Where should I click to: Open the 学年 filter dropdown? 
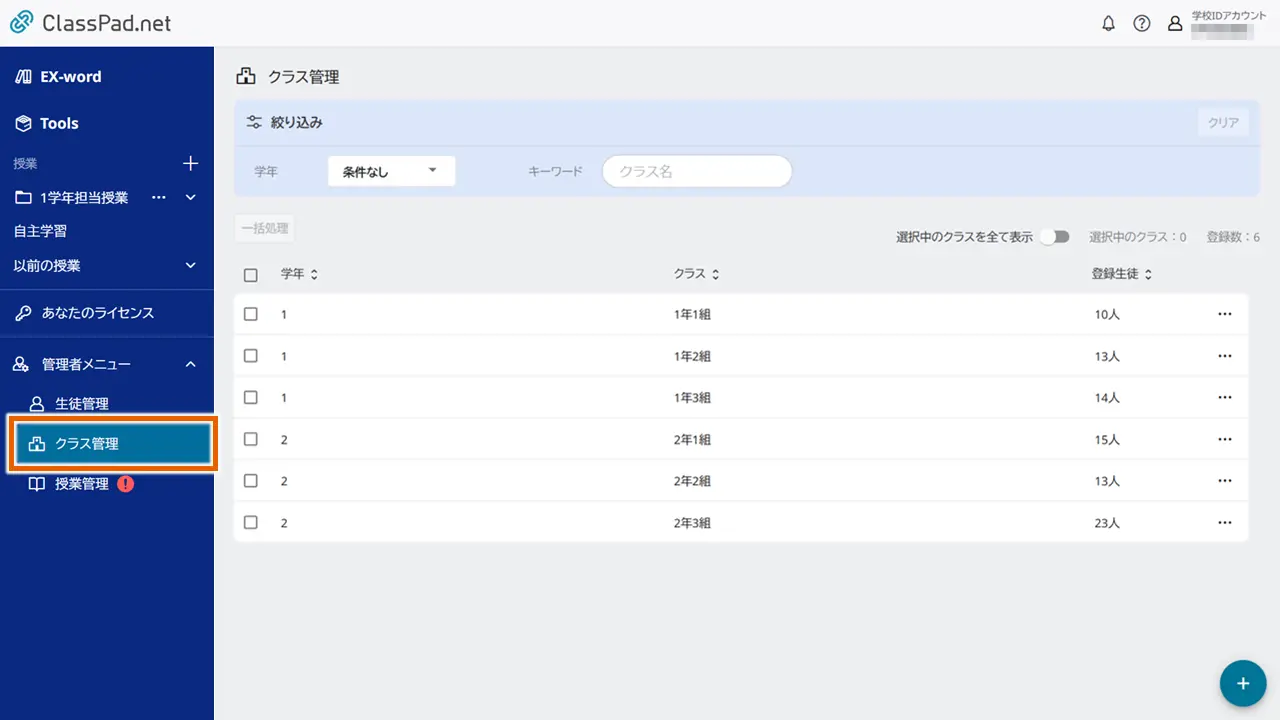391,172
